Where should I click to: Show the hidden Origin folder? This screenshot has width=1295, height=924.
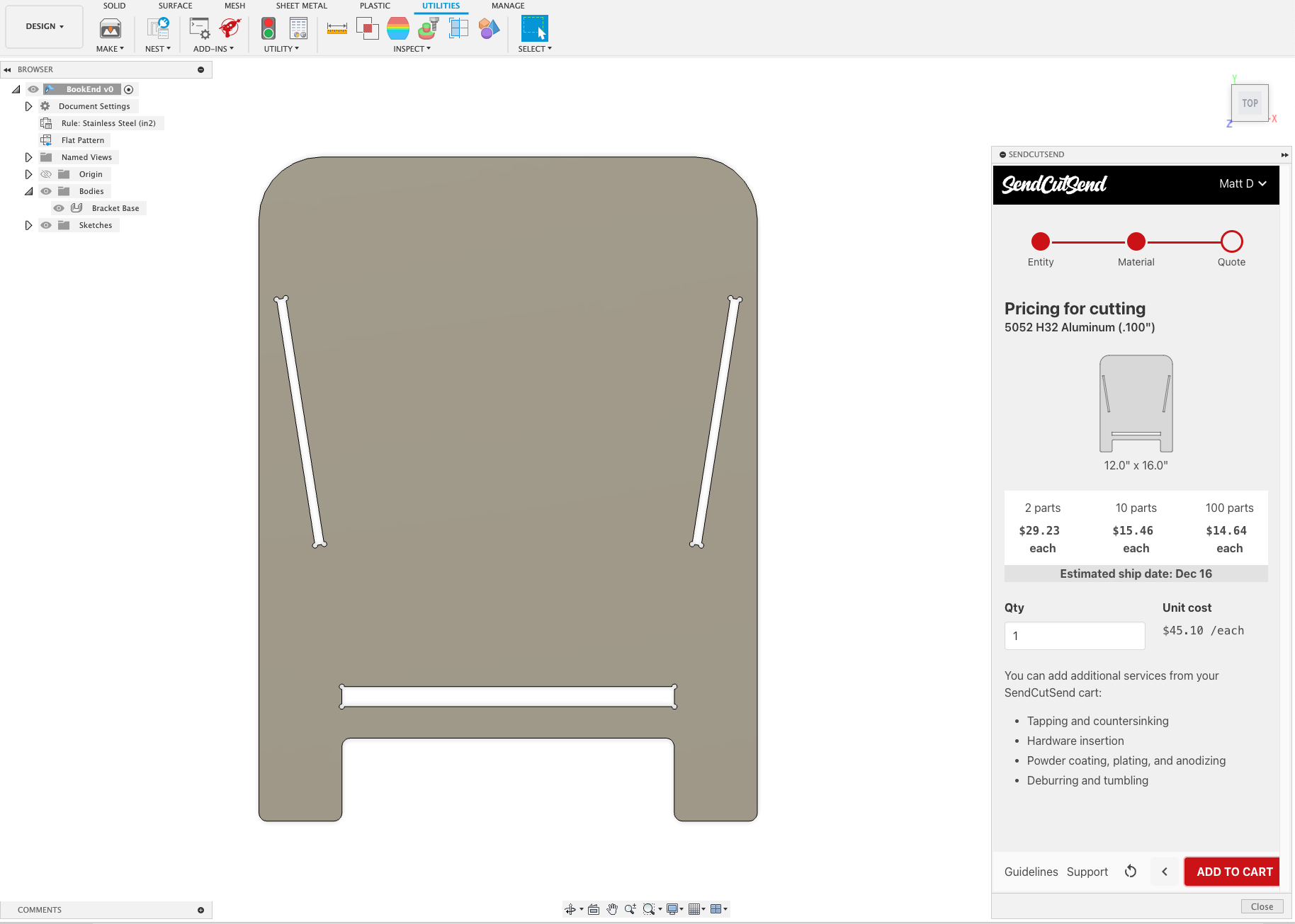(x=46, y=174)
